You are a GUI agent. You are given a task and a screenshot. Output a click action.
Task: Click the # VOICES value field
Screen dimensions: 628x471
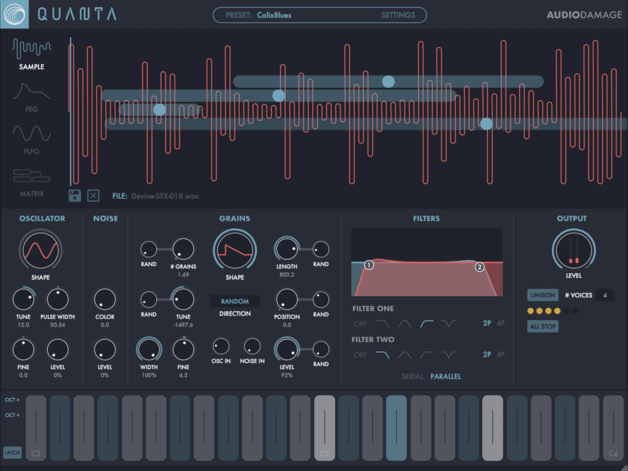605,295
